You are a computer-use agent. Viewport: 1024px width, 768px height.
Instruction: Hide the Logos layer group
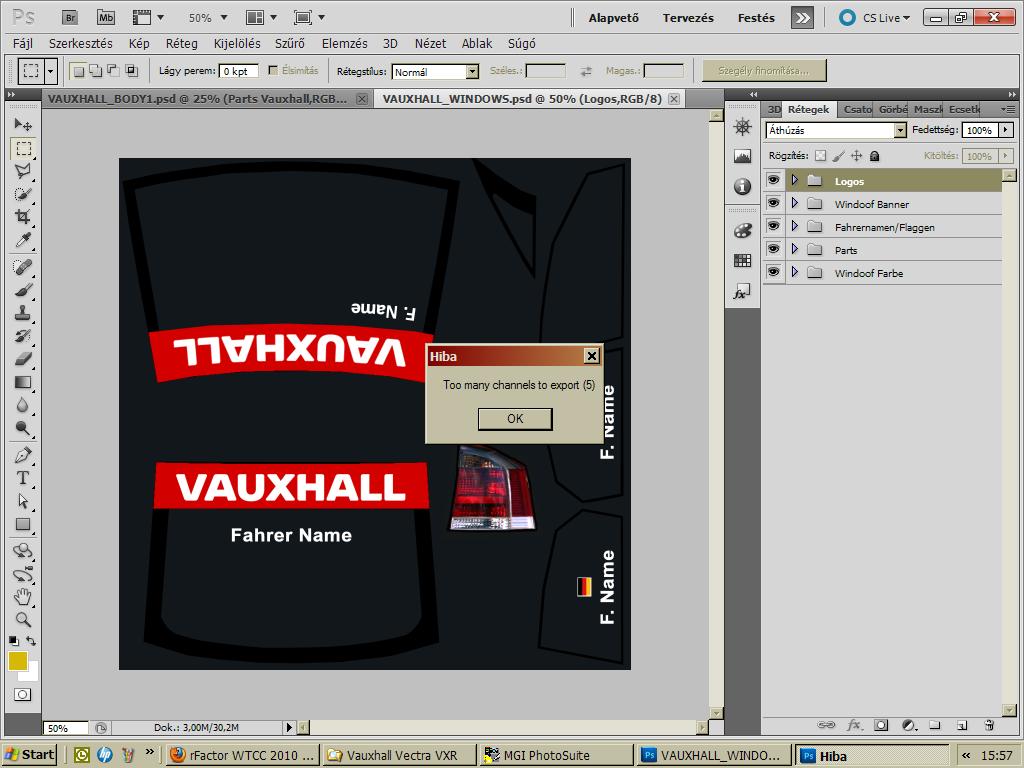coord(773,180)
